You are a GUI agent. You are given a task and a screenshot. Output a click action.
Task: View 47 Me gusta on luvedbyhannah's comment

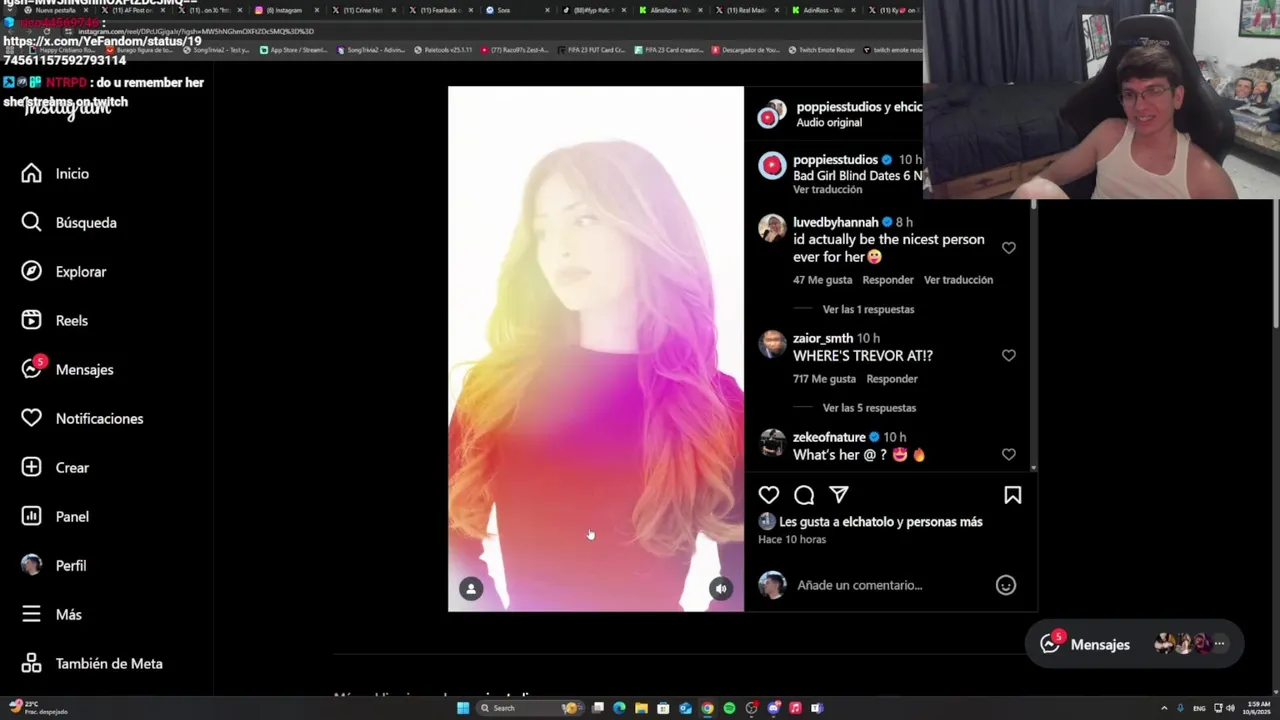point(823,280)
